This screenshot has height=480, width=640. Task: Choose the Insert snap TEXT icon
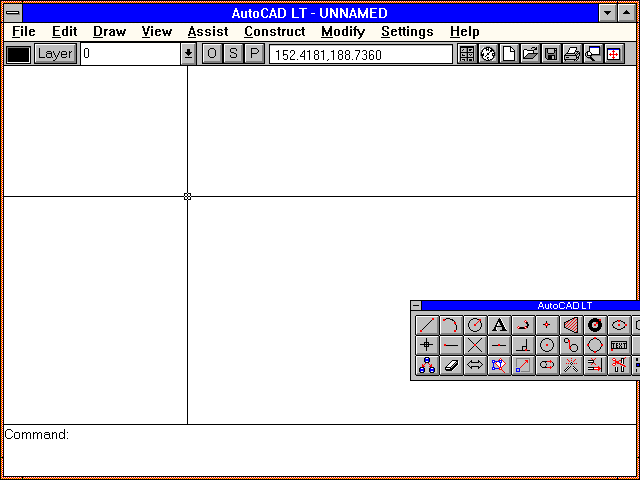619,345
